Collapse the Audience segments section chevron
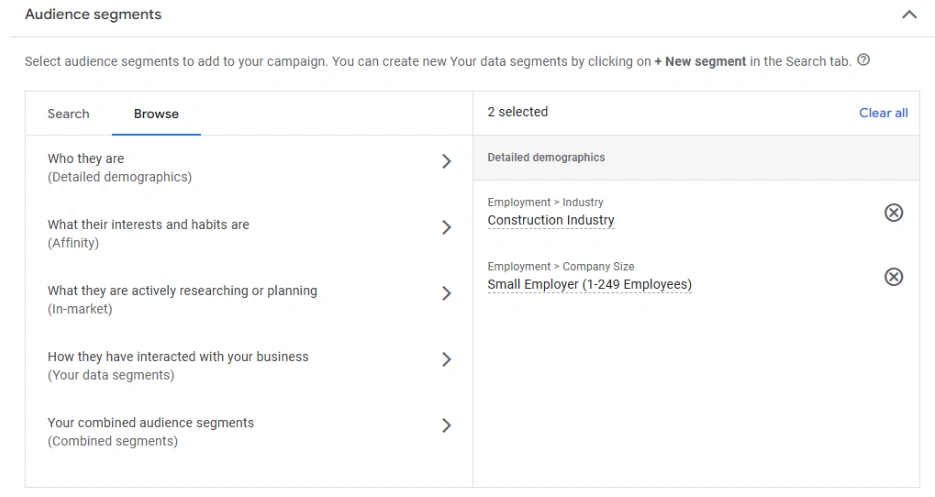 [x=908, y=15]
